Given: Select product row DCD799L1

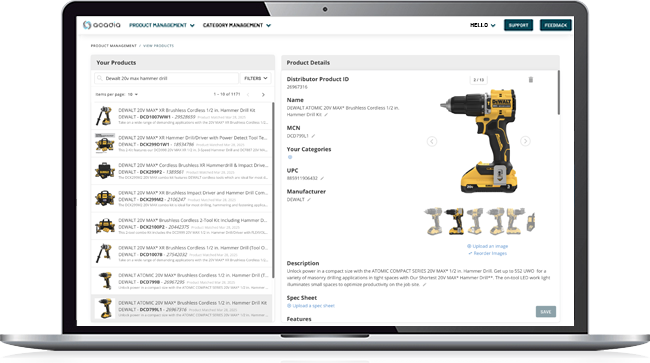Looking at the screenshot, I should (182, 308).
